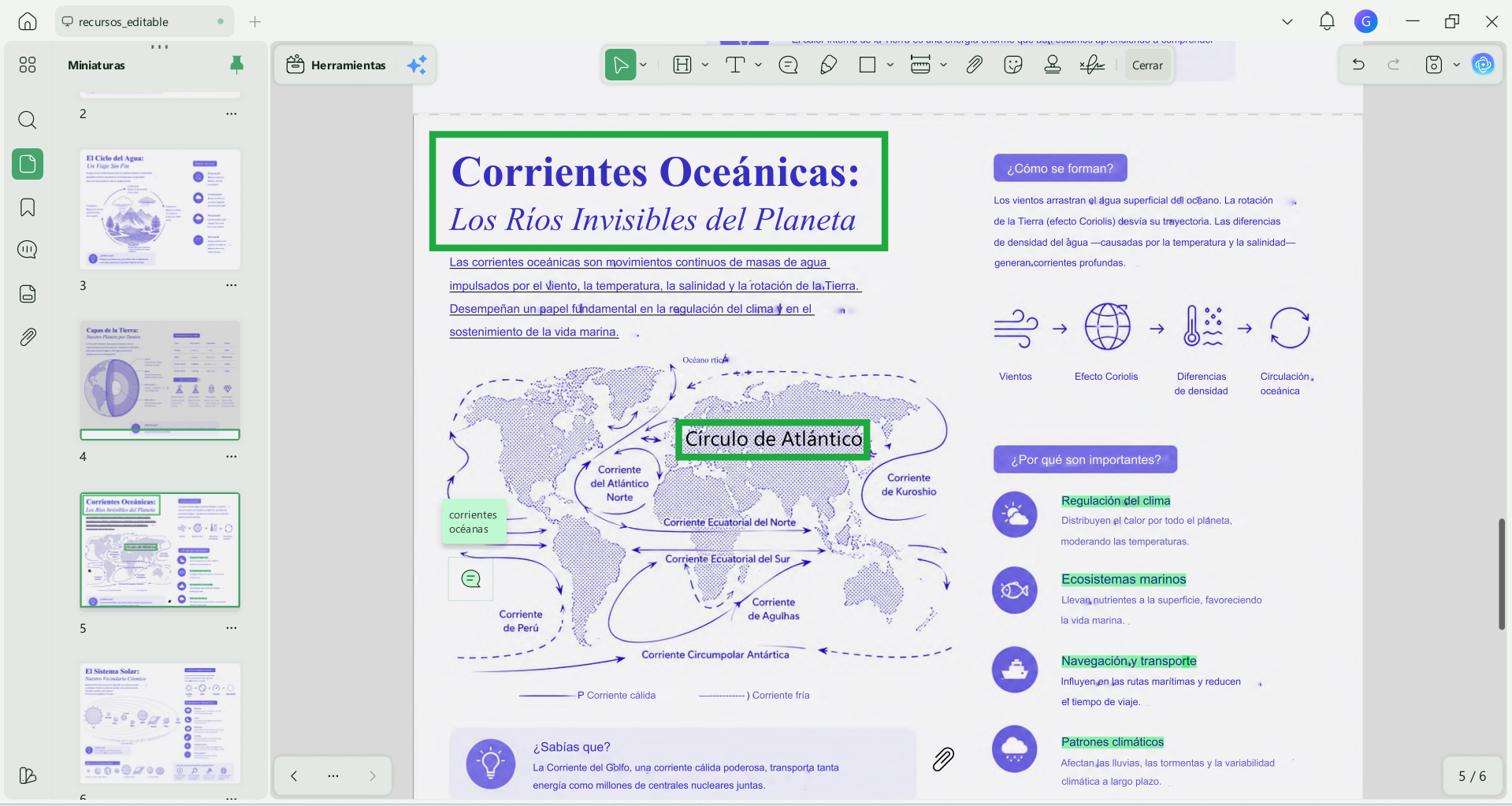The height and width of the screenshot is (806, 1512).
Task: Click the Cerrar button
Action: click(1147, 65)
